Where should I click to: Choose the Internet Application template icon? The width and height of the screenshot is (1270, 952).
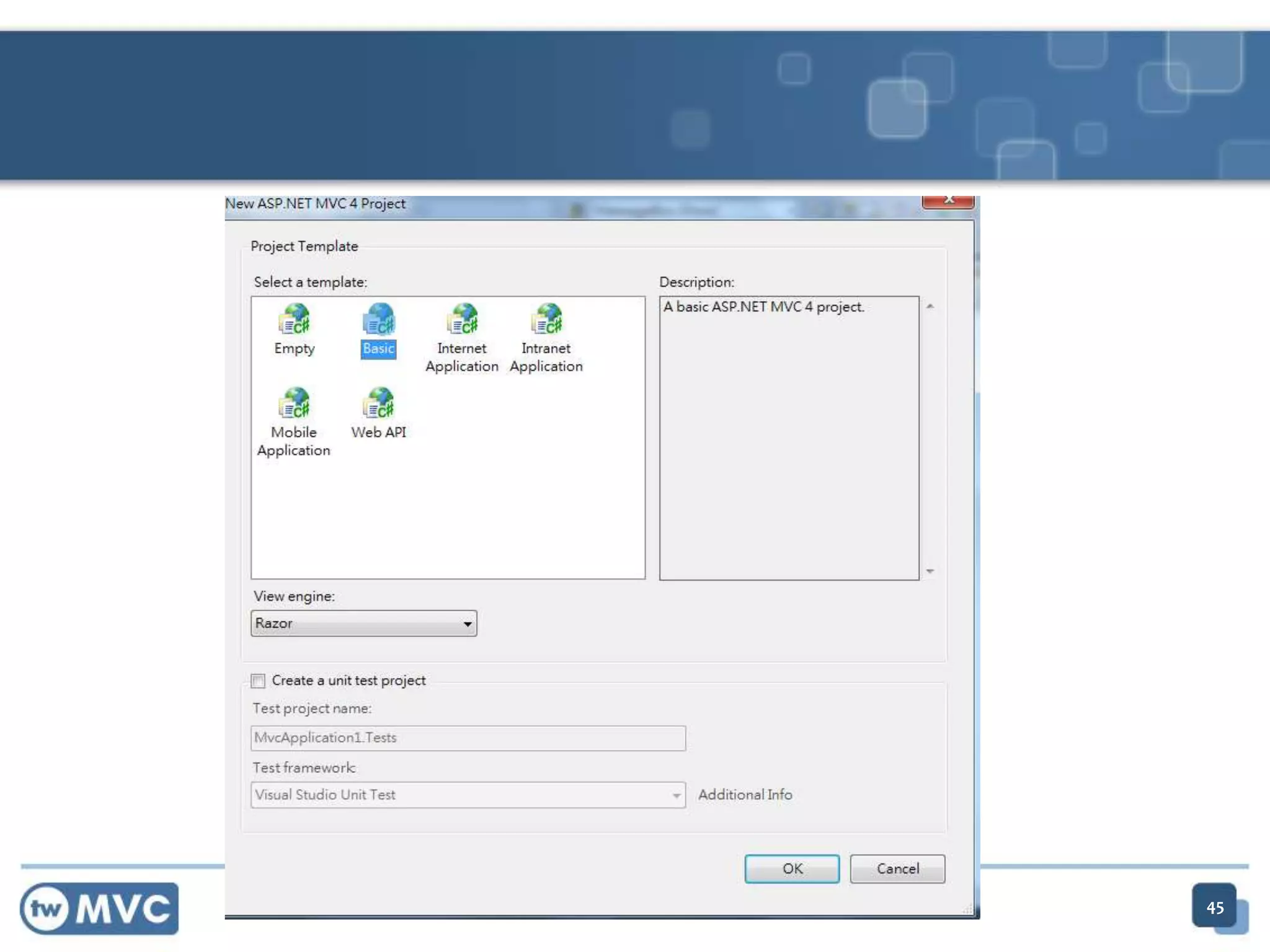(462, 319)
